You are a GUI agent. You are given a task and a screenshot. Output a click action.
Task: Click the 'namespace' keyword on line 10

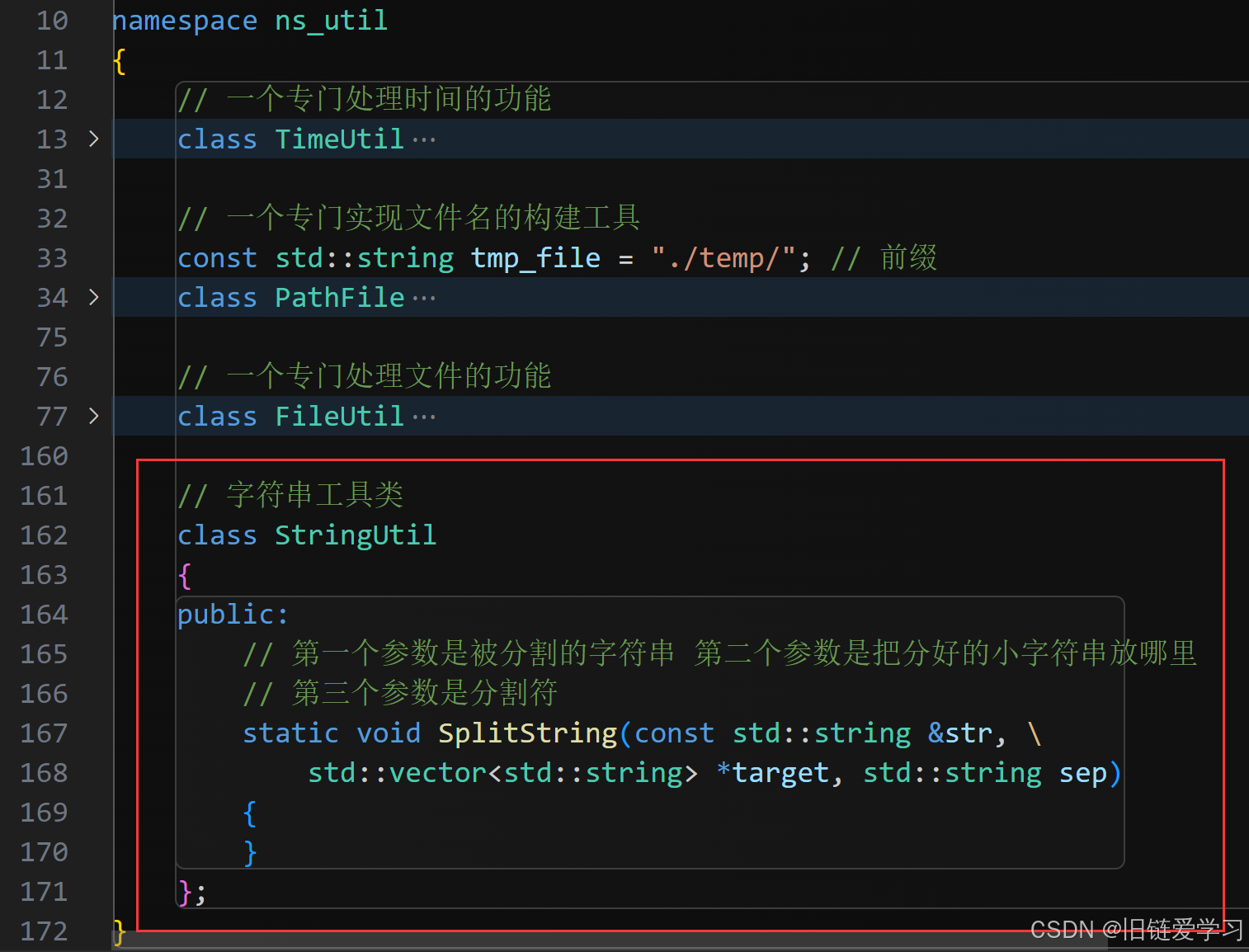pyautogui.click(x=185, y=21)
